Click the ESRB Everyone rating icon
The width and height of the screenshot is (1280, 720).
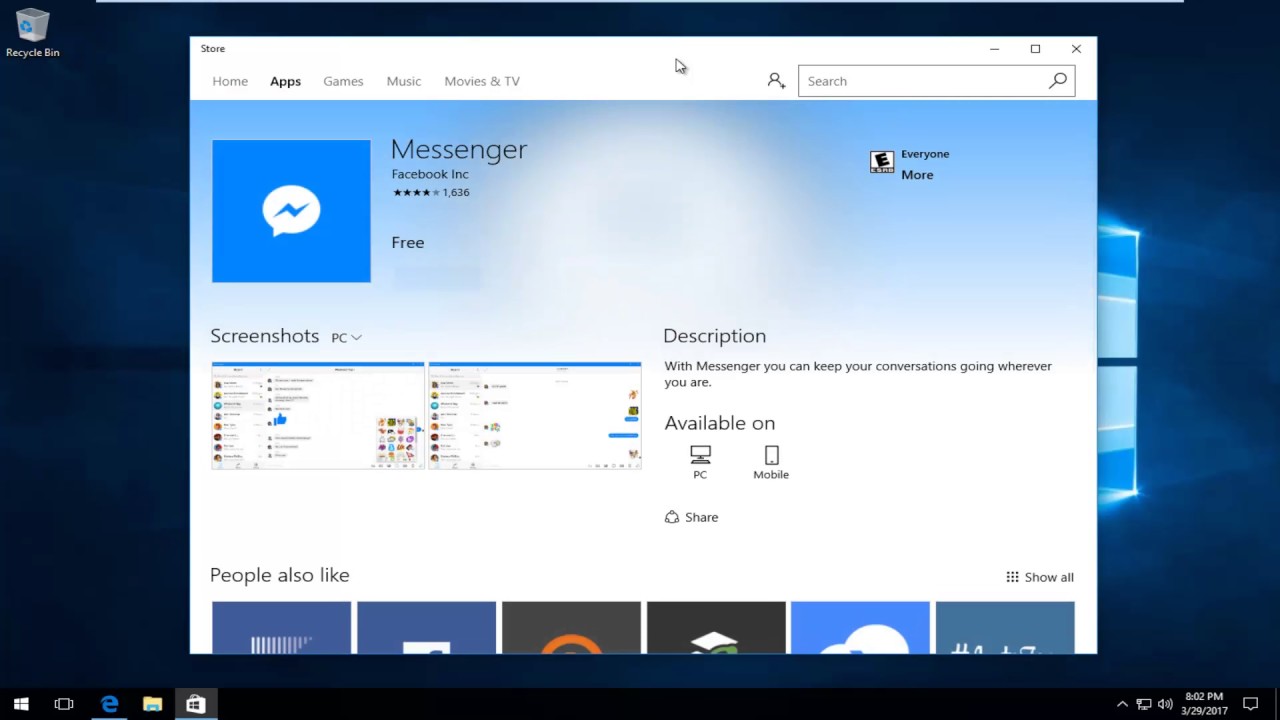pyautogui.click(x=881, y=161)
